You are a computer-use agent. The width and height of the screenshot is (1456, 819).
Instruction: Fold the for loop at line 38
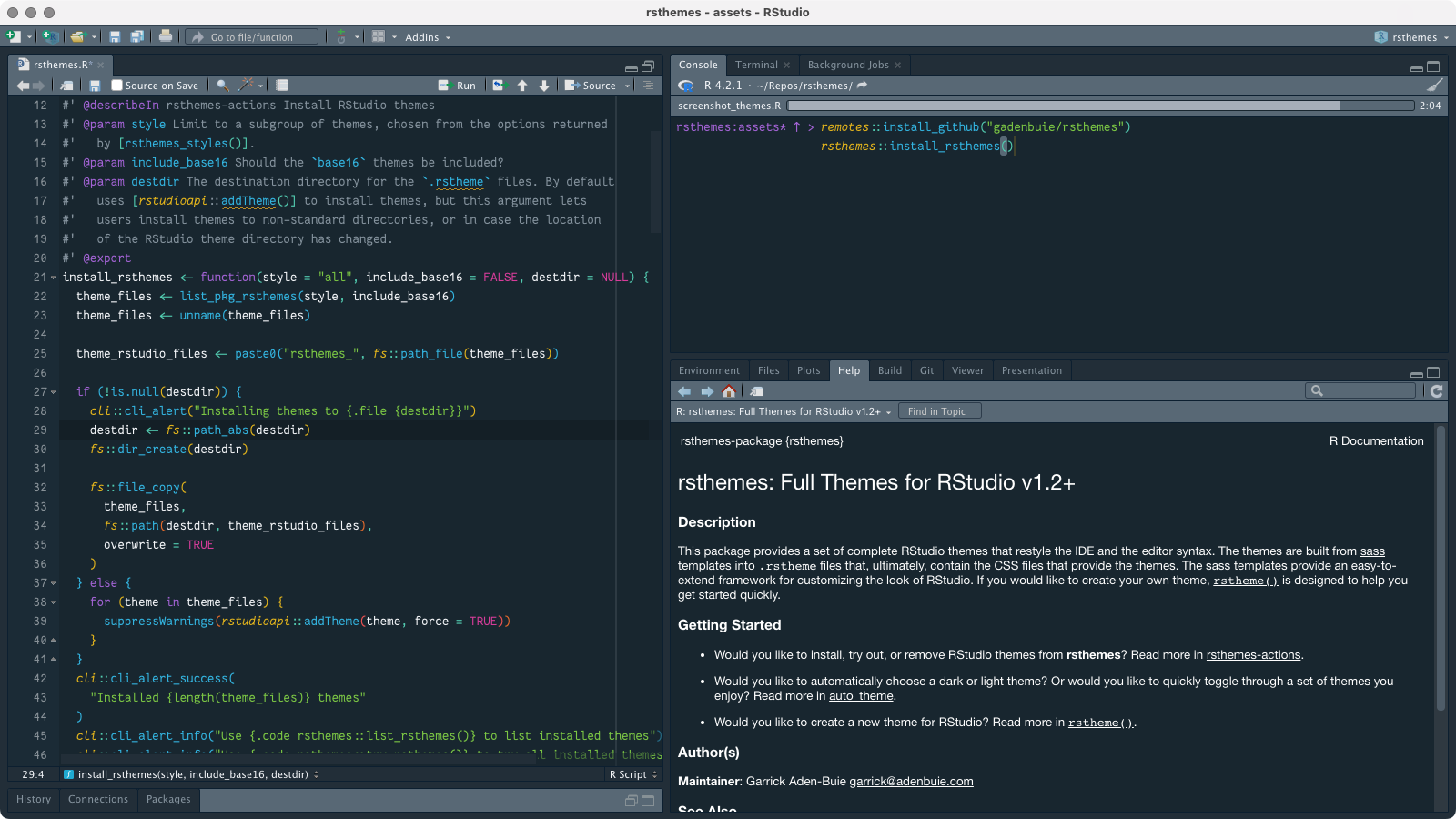coord(53,602)
